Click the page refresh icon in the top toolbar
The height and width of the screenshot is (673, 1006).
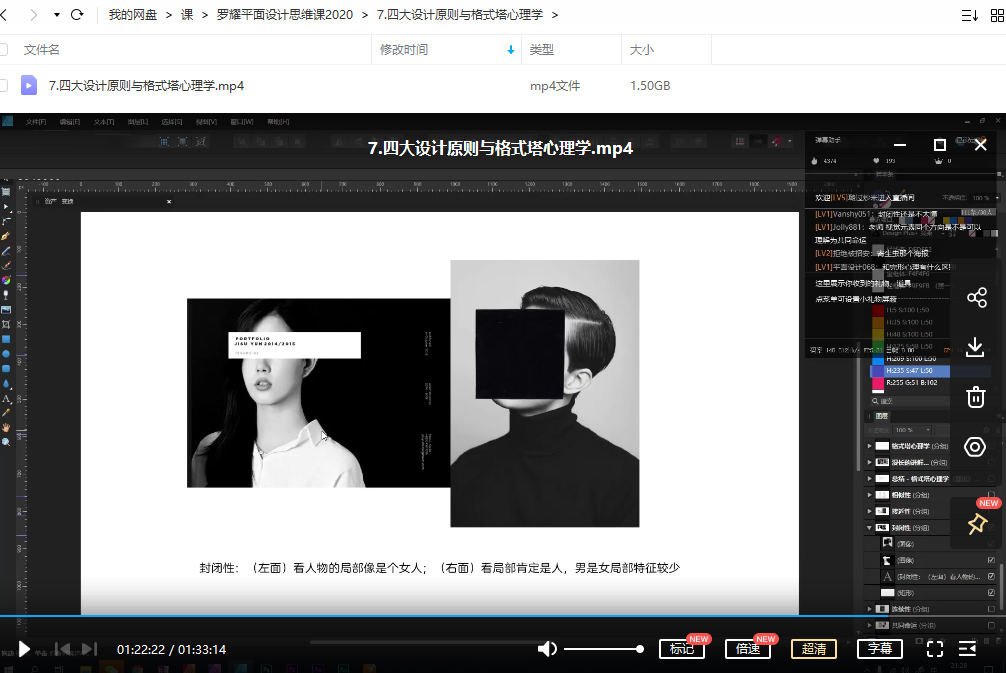78,15
